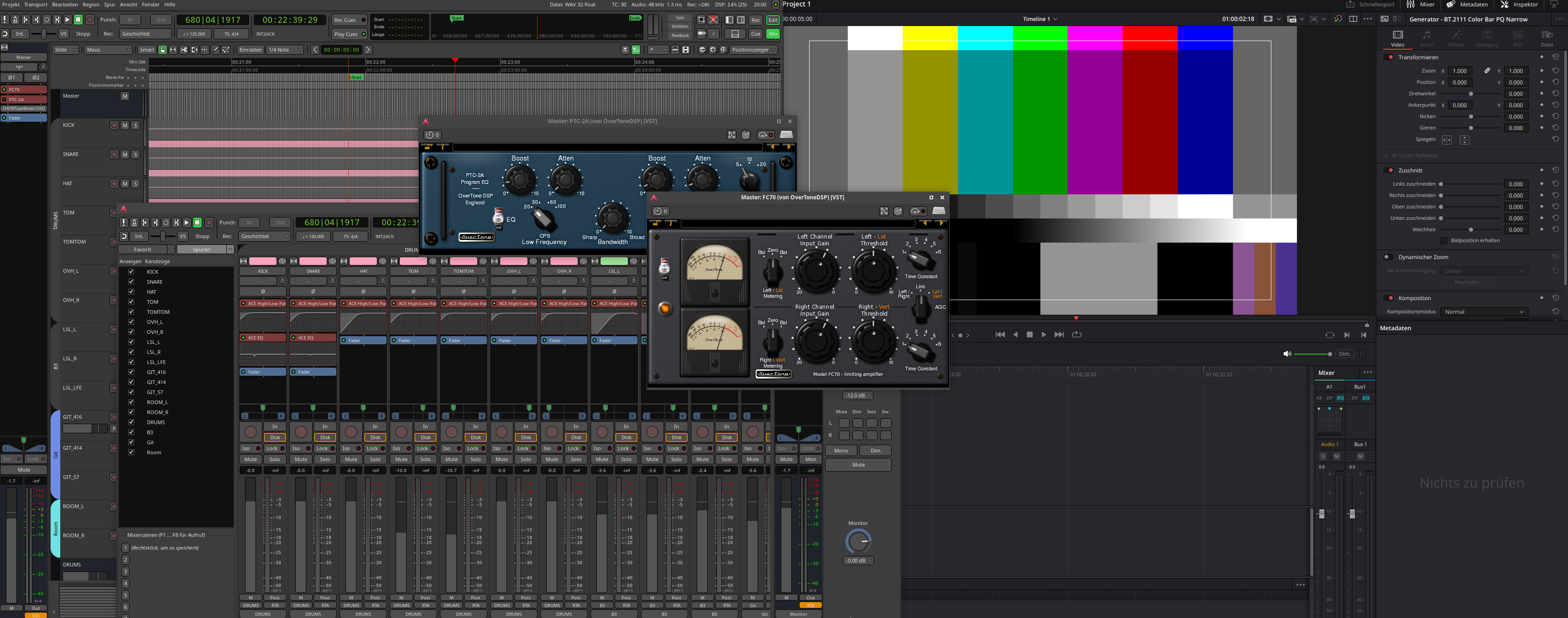Recall mixer scene slot 1

click(x=125, y=548)
